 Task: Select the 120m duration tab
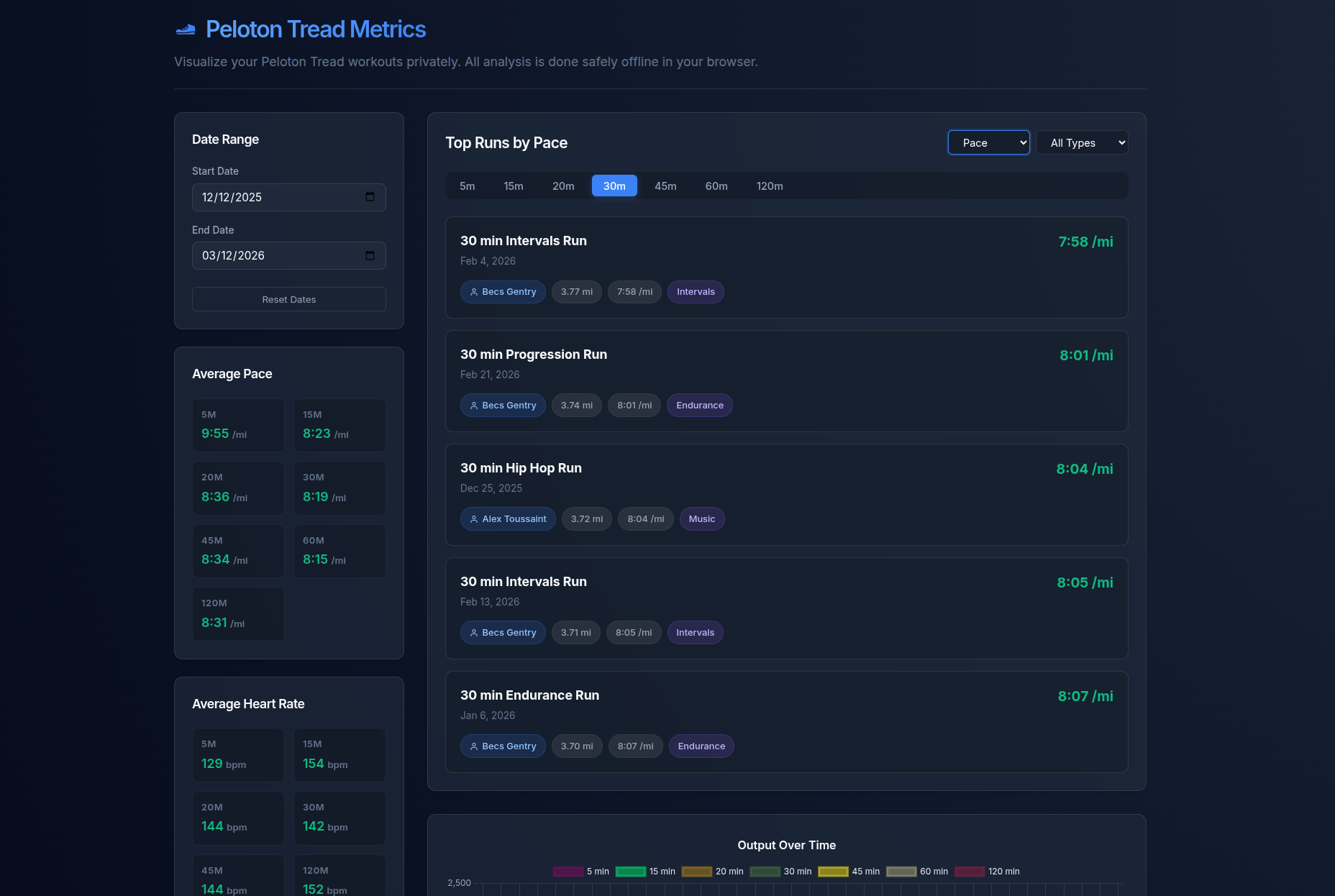(770, 186)
